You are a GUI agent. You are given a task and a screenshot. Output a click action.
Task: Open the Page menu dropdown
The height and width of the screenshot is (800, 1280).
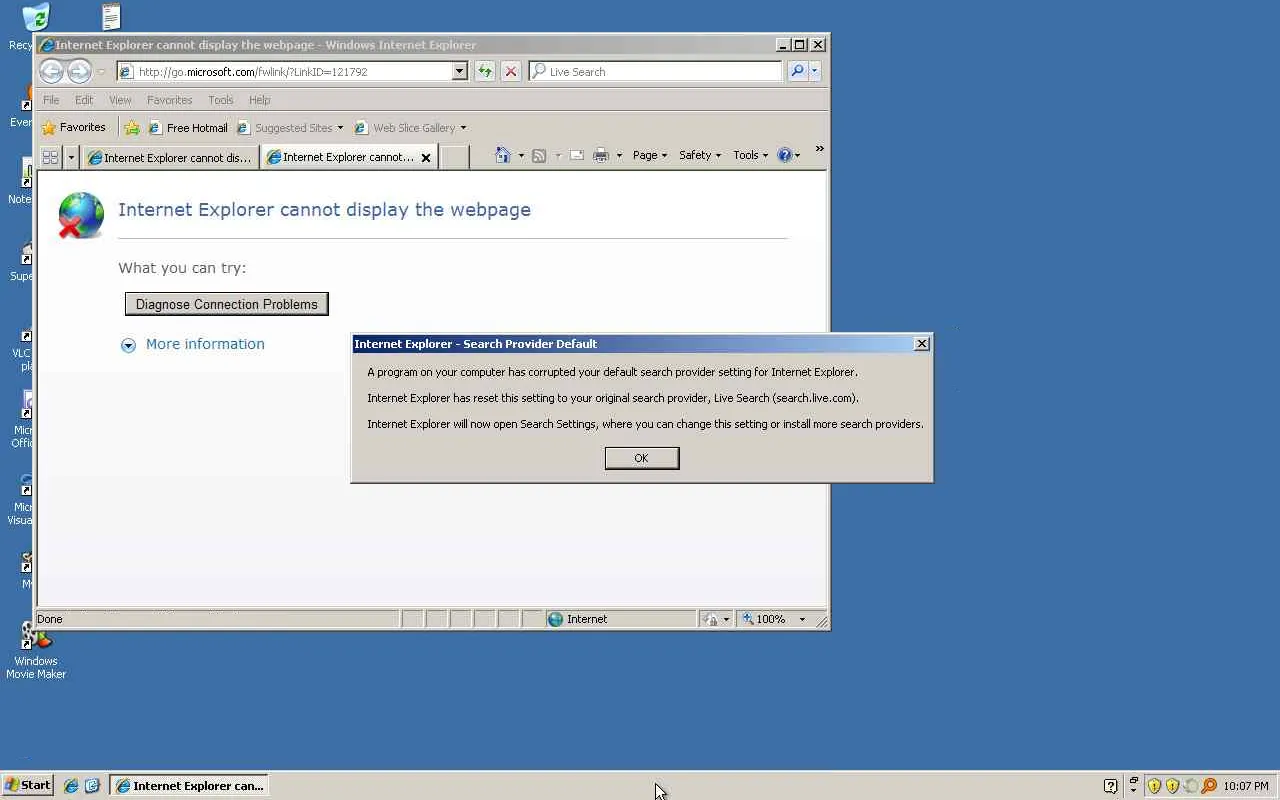649,155
